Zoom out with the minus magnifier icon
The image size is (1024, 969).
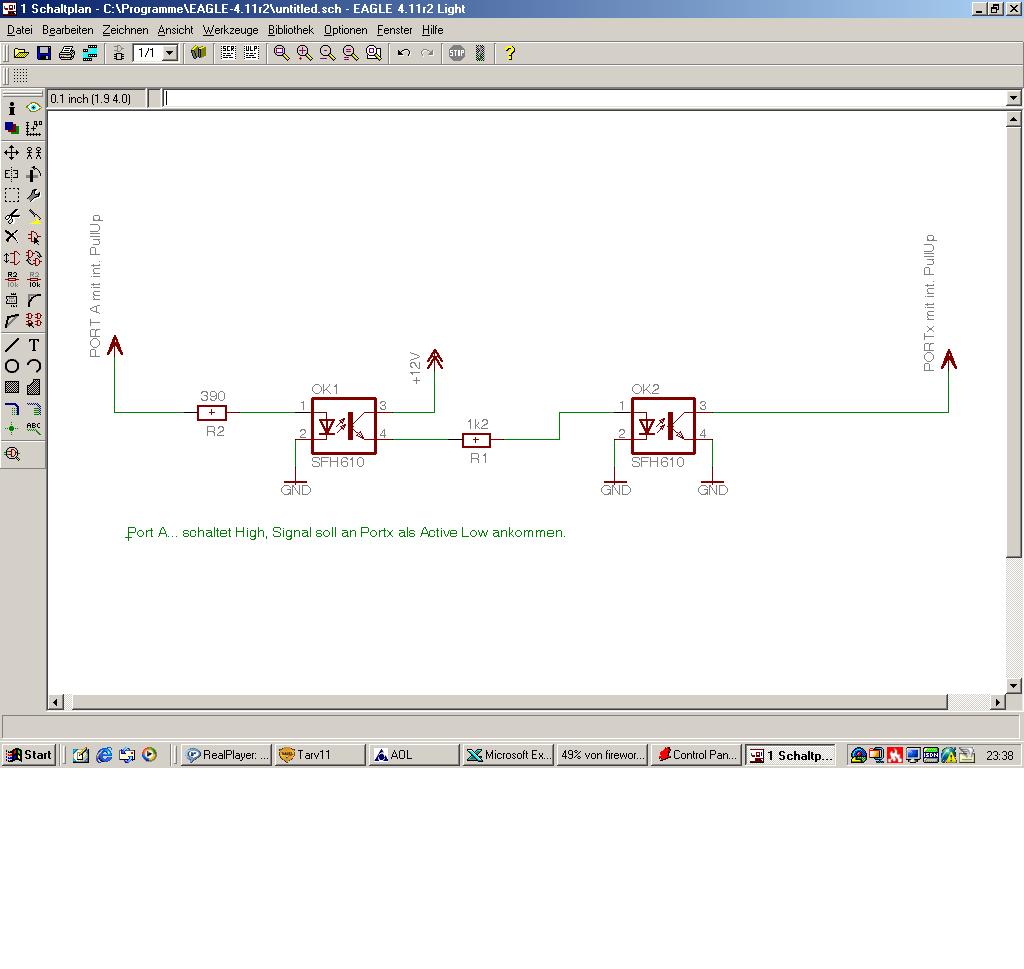click(327, 54)
